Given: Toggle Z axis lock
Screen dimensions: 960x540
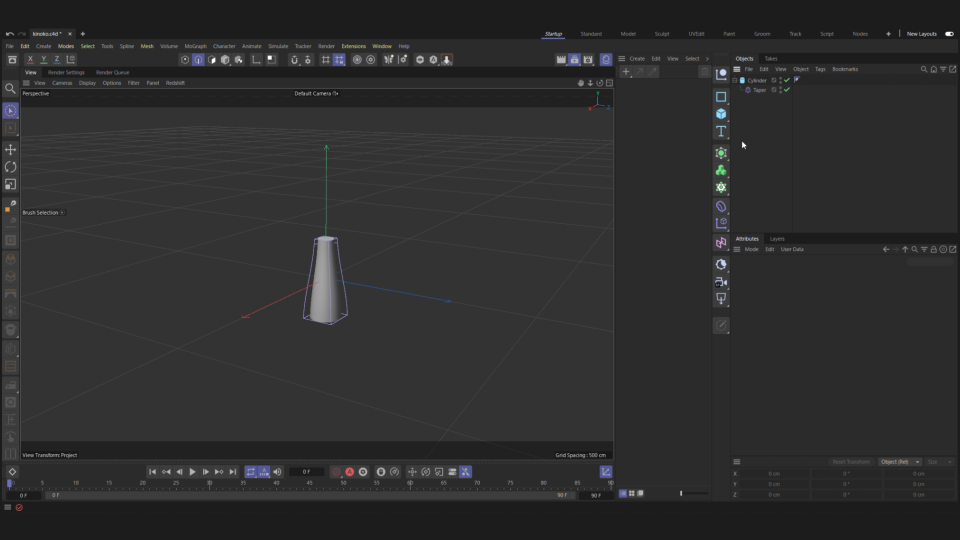Looking at the screenshot, I should 57,59.
